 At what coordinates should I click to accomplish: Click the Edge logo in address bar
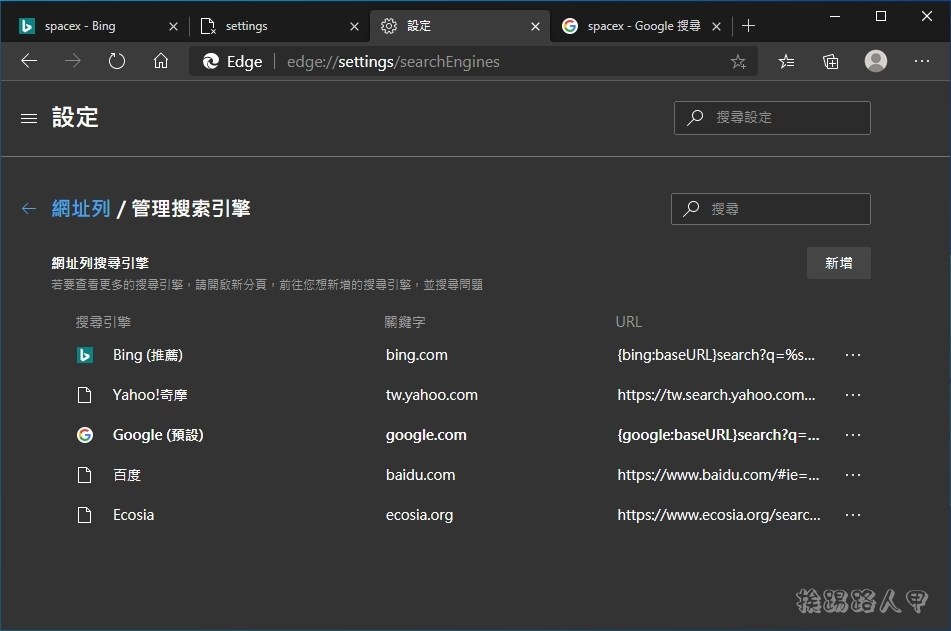pos(210,61)
